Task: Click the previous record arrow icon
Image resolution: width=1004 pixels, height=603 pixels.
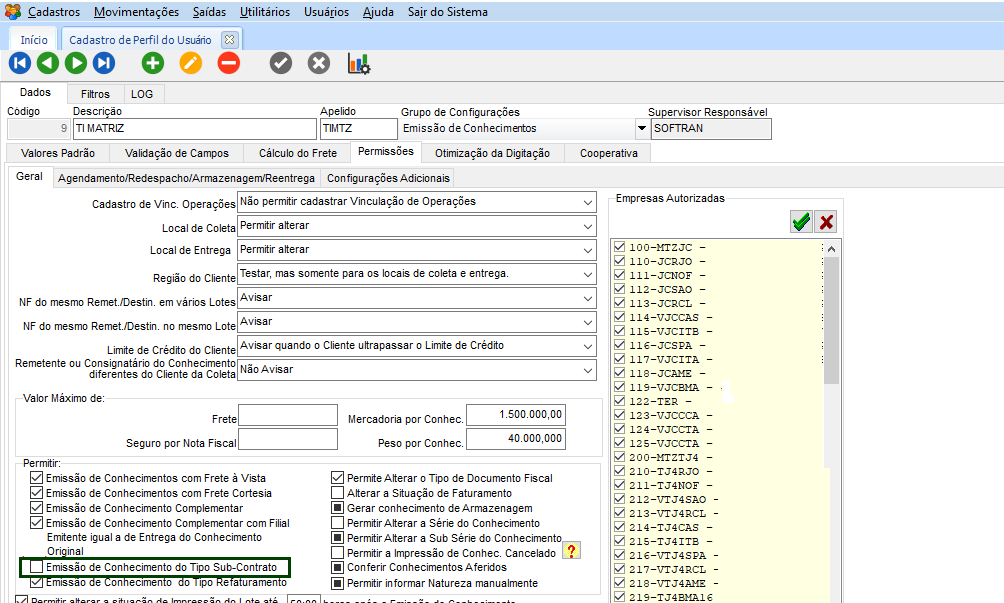Action: point(47,63)
